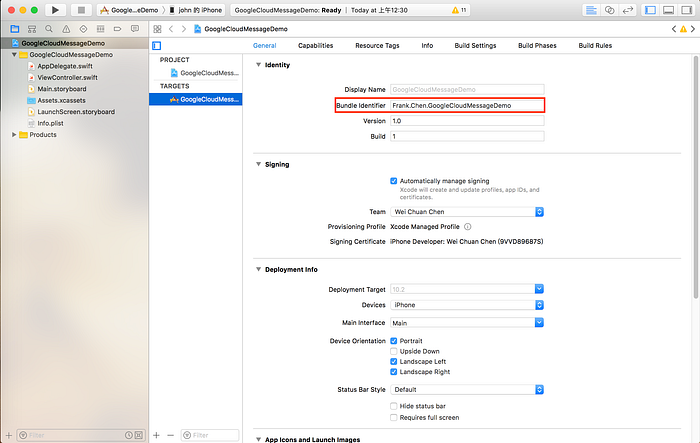
Task: Open the Test navigator diamond icon
Action: [x=83, y=29]
